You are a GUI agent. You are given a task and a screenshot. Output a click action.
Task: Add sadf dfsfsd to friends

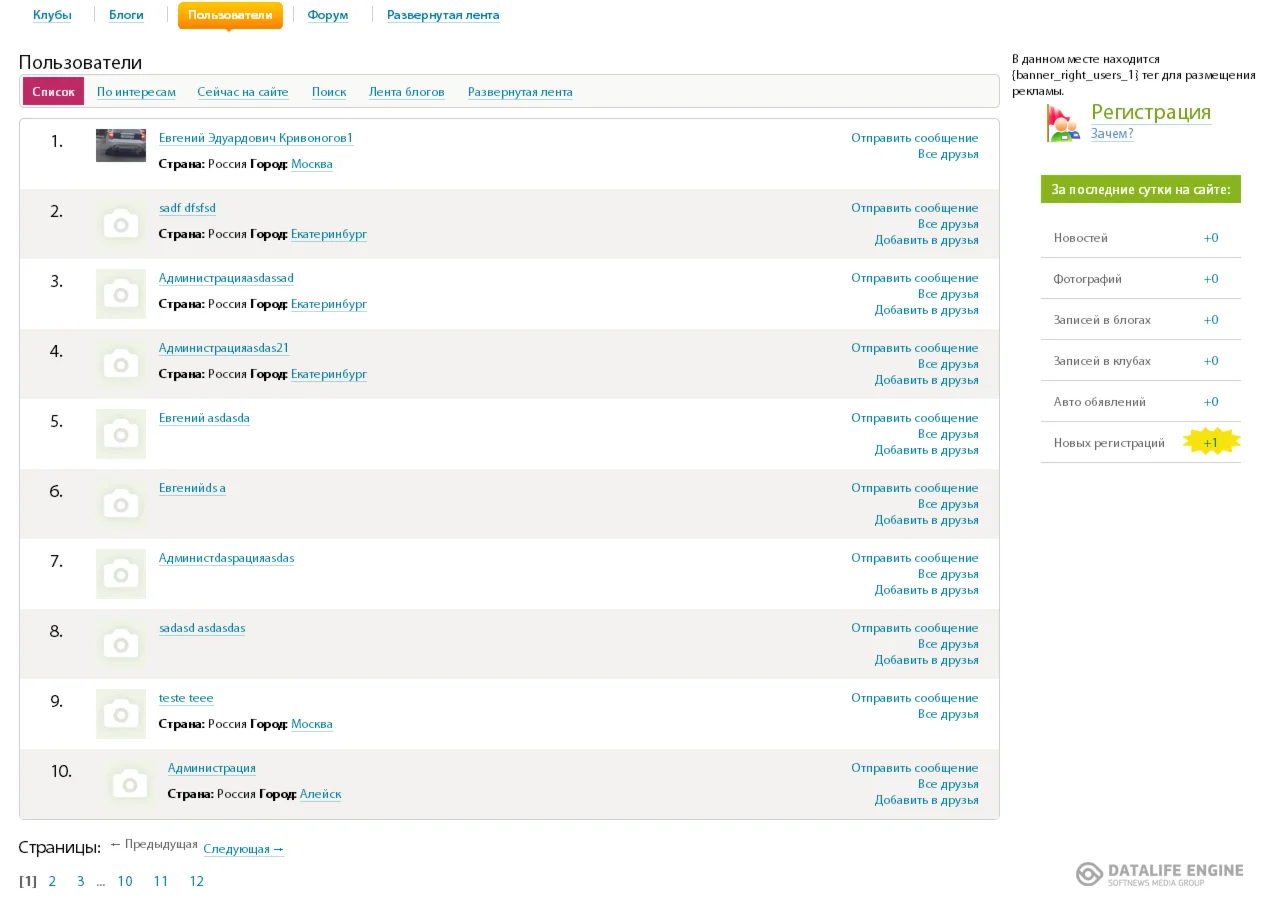click(927, 240)
